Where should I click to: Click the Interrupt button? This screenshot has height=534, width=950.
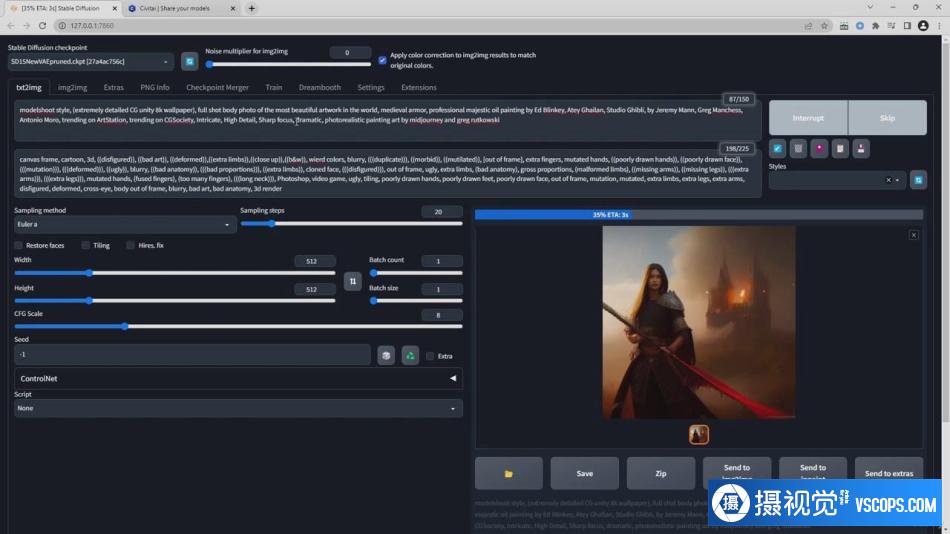click(x=808, y=118)
